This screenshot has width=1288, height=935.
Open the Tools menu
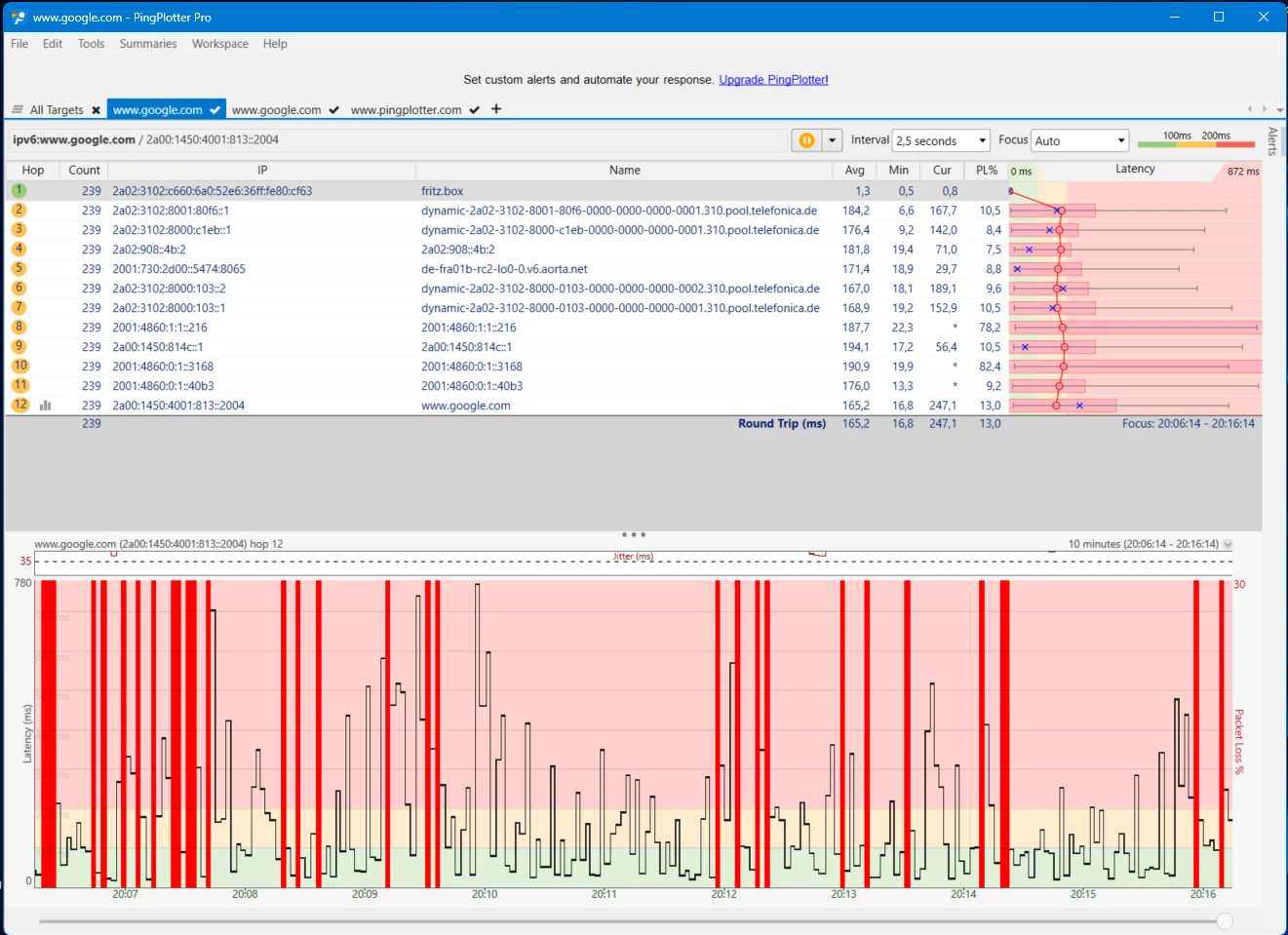[x=91, y=44]
